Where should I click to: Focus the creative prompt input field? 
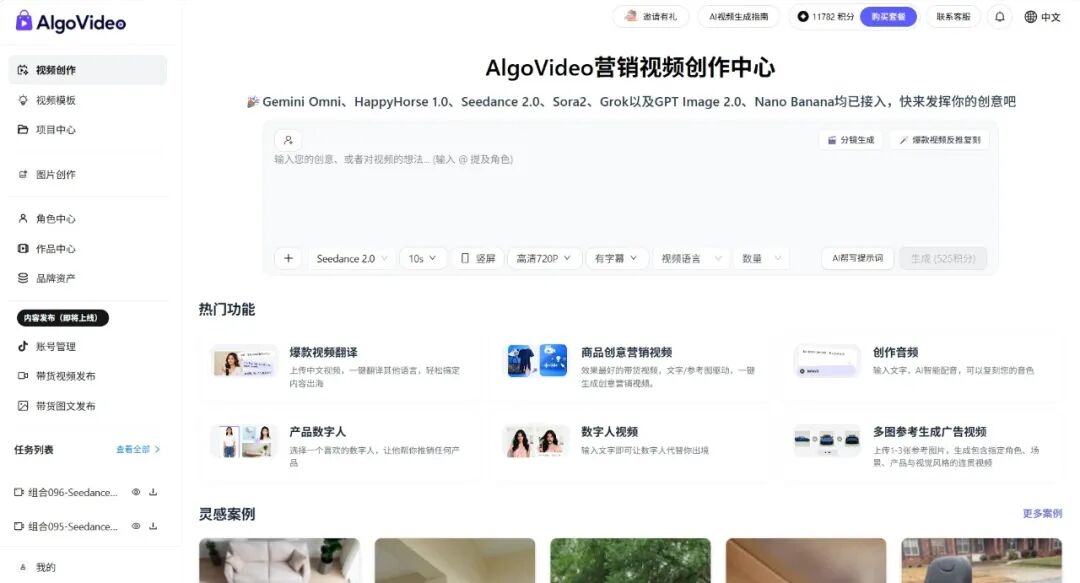[630, 194]
